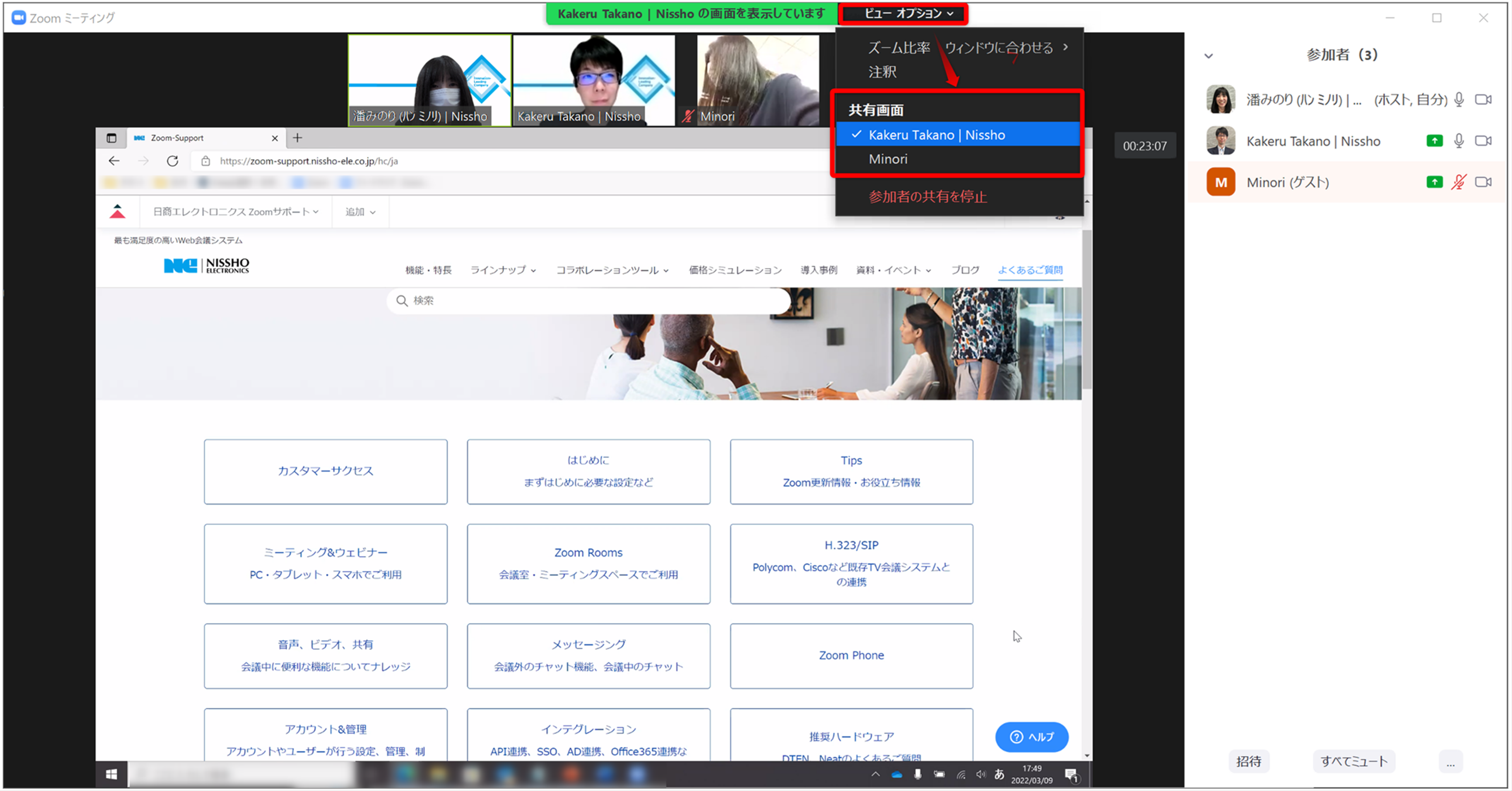
Task: Reload the Zoom-Support page
Action: 172,161
